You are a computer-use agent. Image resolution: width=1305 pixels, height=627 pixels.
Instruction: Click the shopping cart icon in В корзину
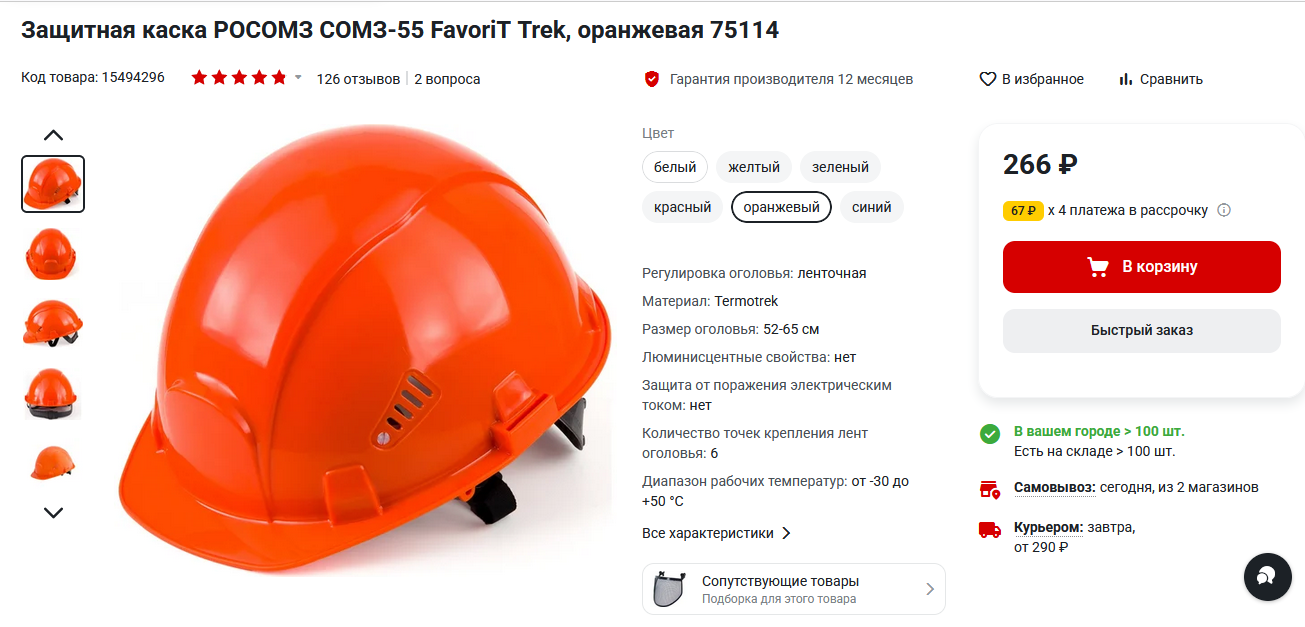pos(1098,267)
